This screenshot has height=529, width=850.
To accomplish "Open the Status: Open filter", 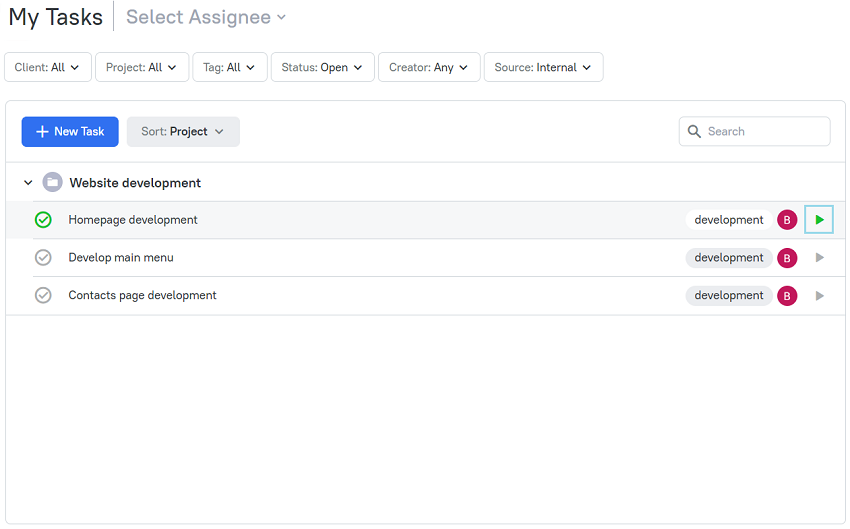I will click(323, 67).
